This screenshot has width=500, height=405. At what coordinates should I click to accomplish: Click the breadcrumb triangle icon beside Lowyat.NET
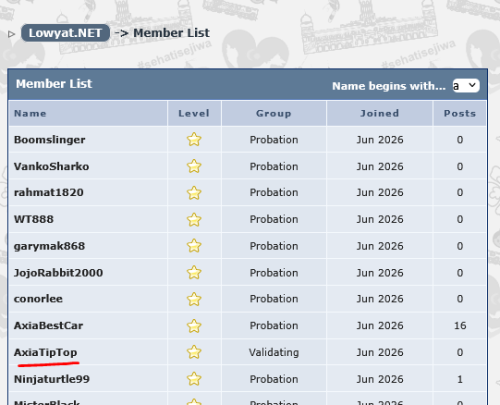coord(11,34)
